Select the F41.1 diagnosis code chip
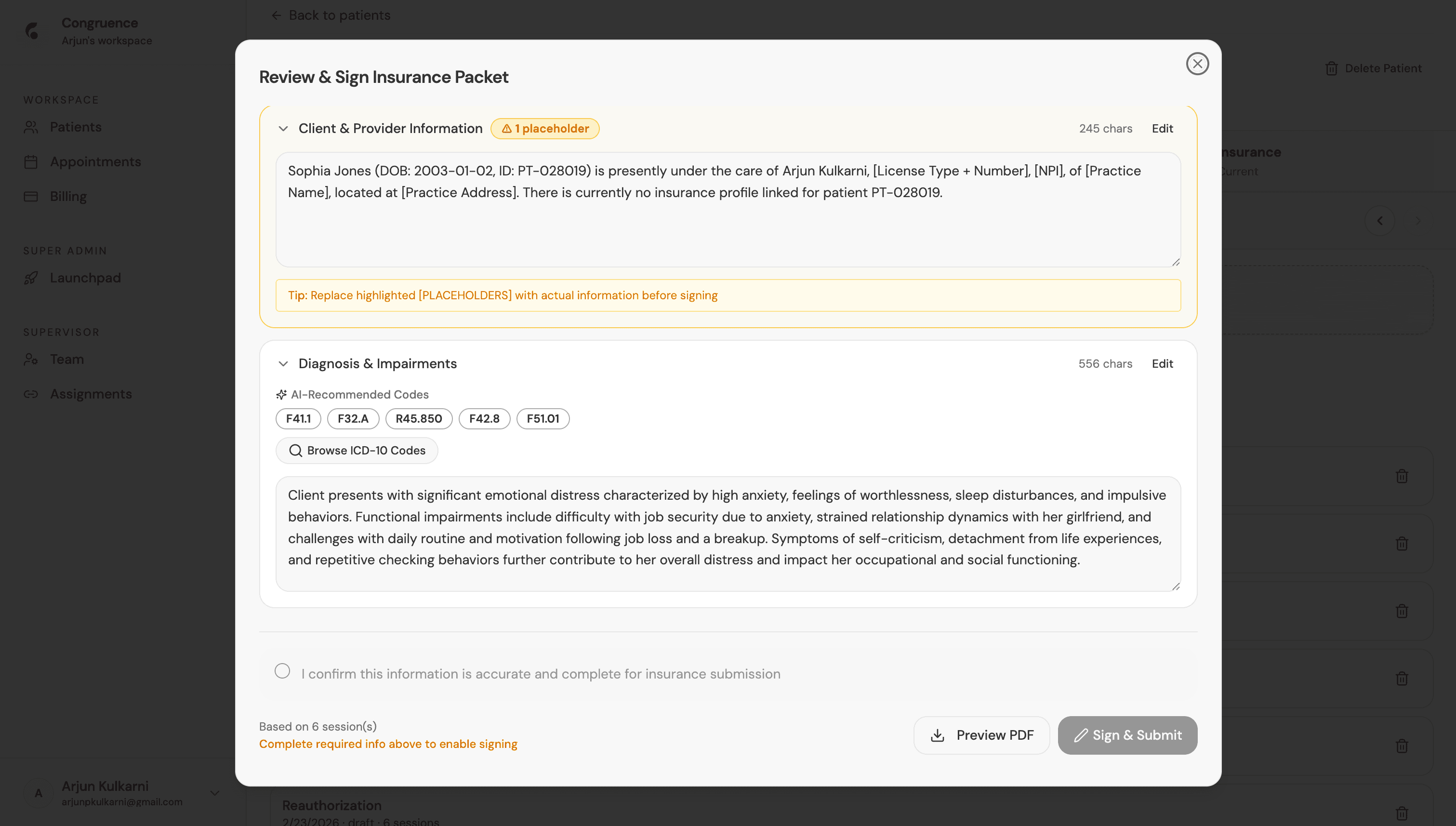The height and width of the screenshot is (826, 1456). tap(298, 419)
